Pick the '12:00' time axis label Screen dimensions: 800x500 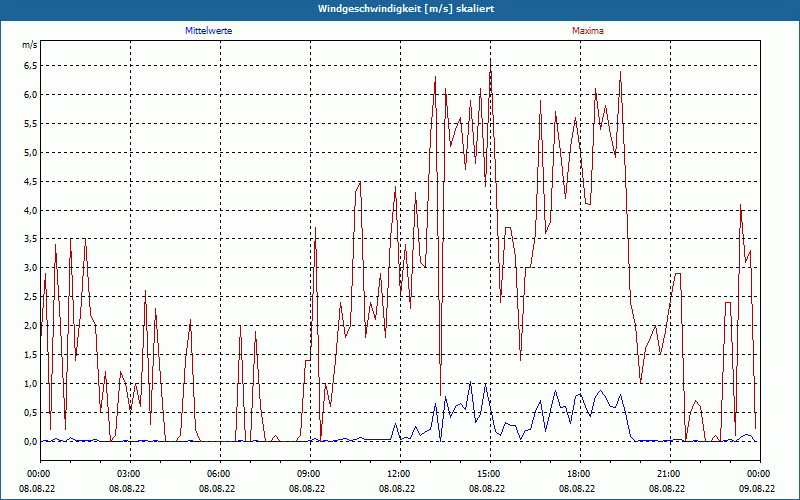click(x=401, y=474)
